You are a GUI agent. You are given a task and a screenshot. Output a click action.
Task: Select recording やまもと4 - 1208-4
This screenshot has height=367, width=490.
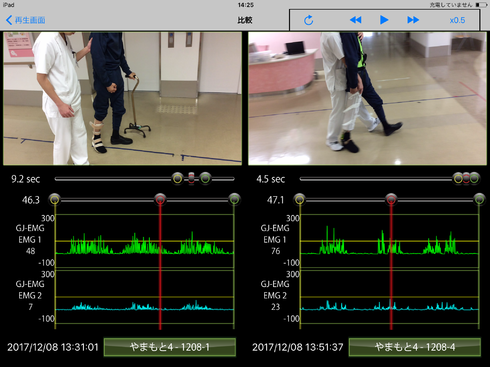(415, 347)
